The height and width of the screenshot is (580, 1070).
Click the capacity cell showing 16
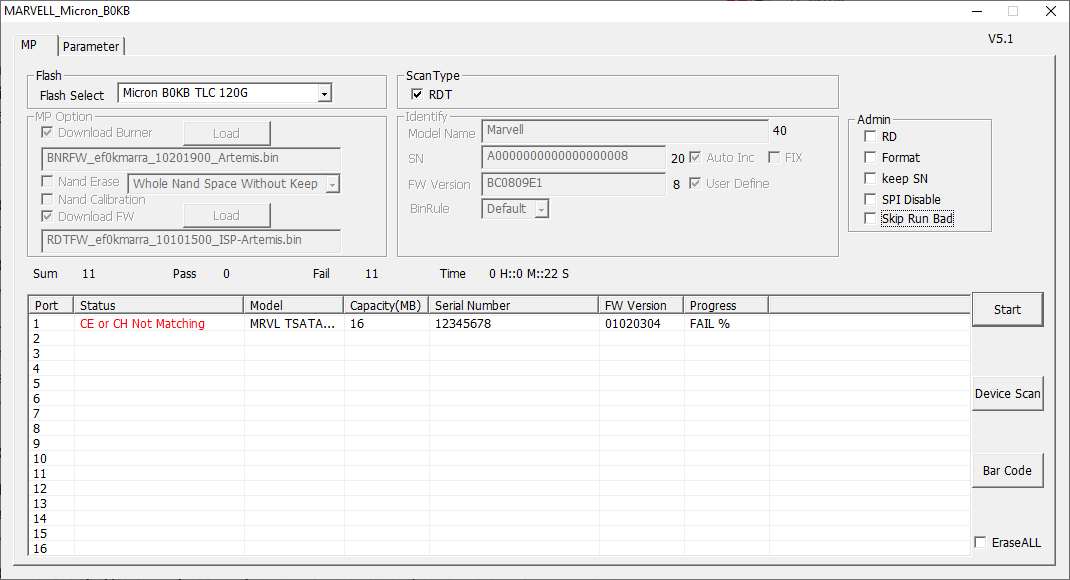pos(357,324)
